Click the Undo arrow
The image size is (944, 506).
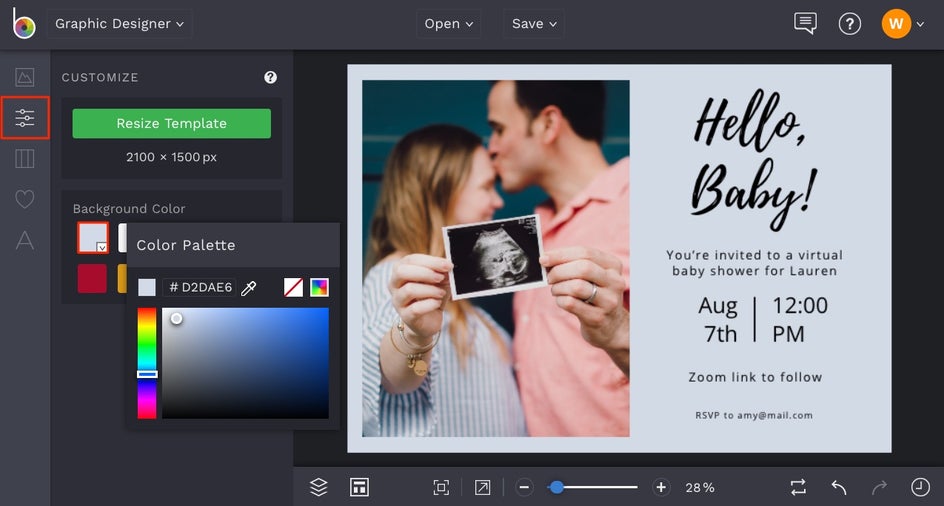point(839,487)
